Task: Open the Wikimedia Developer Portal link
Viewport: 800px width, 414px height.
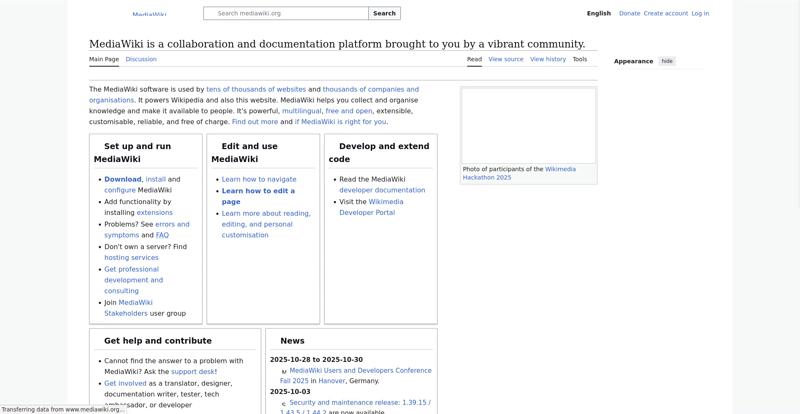Action: [366, 212]
